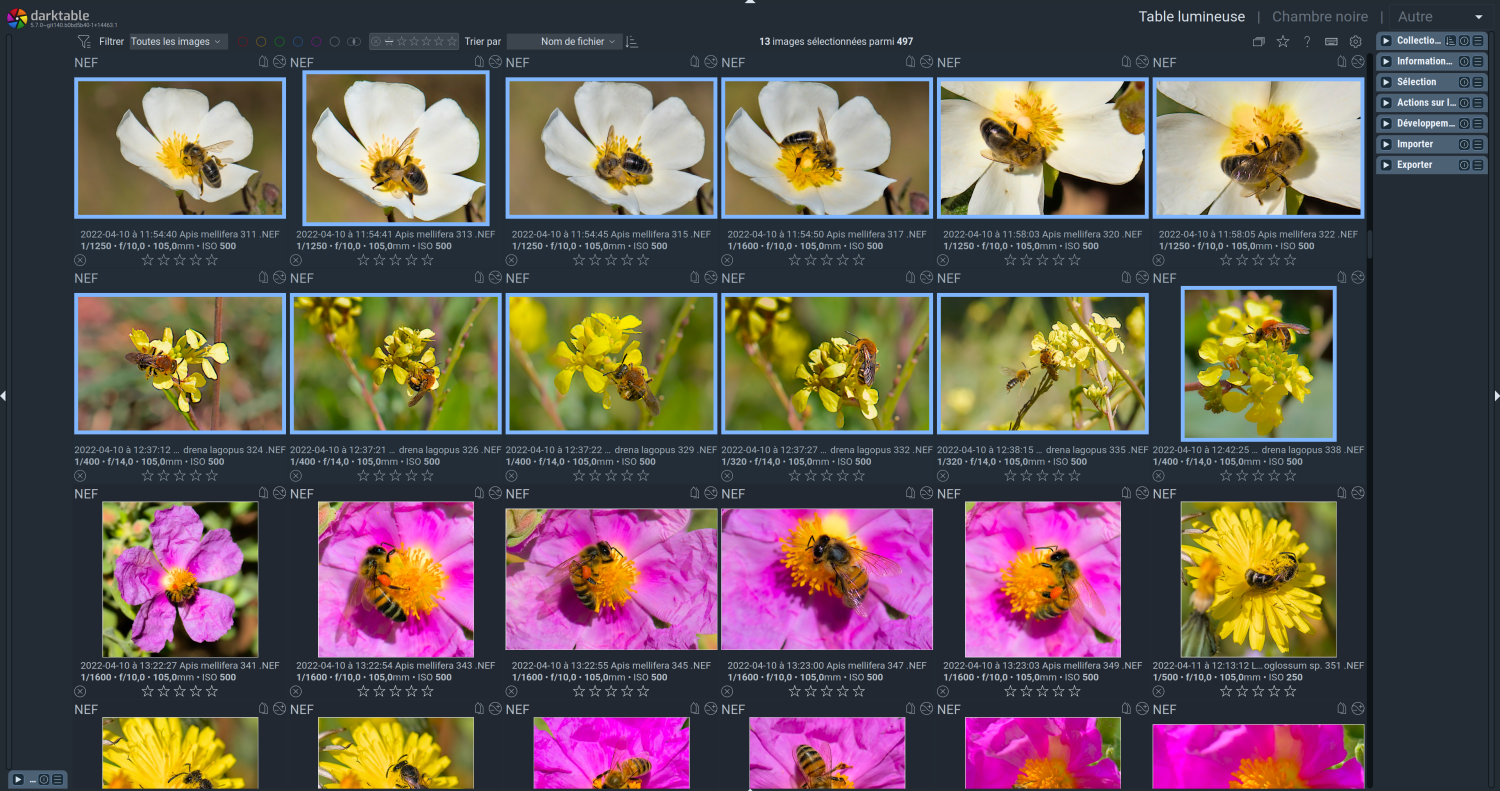Open the Nom de fichier sort dropdown
The image size is (1500, 791).
564,42
